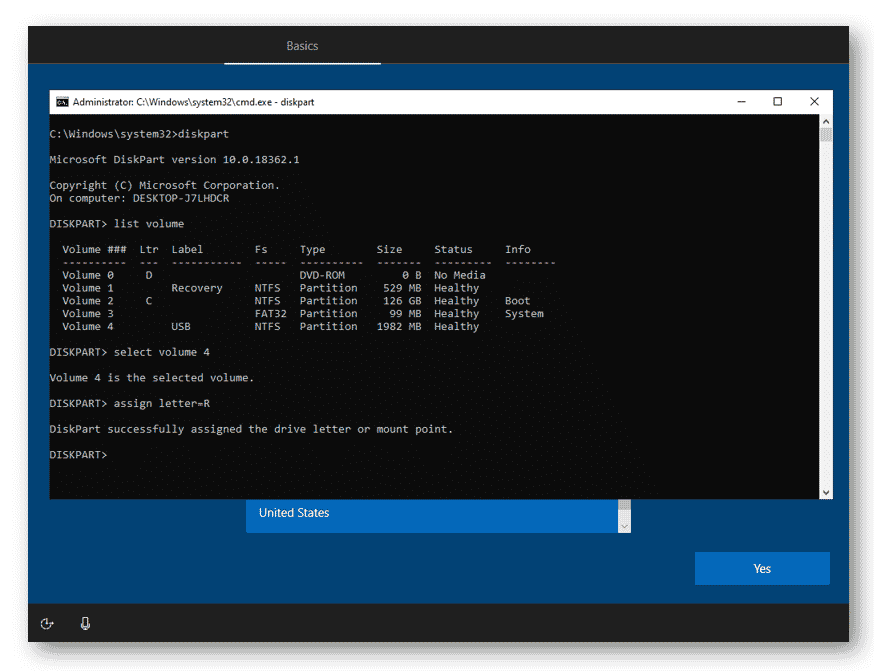The height and width of the screenshot is (671, 874).
Task: Click the 'list volume' command text
Action: tap(149, 224)
